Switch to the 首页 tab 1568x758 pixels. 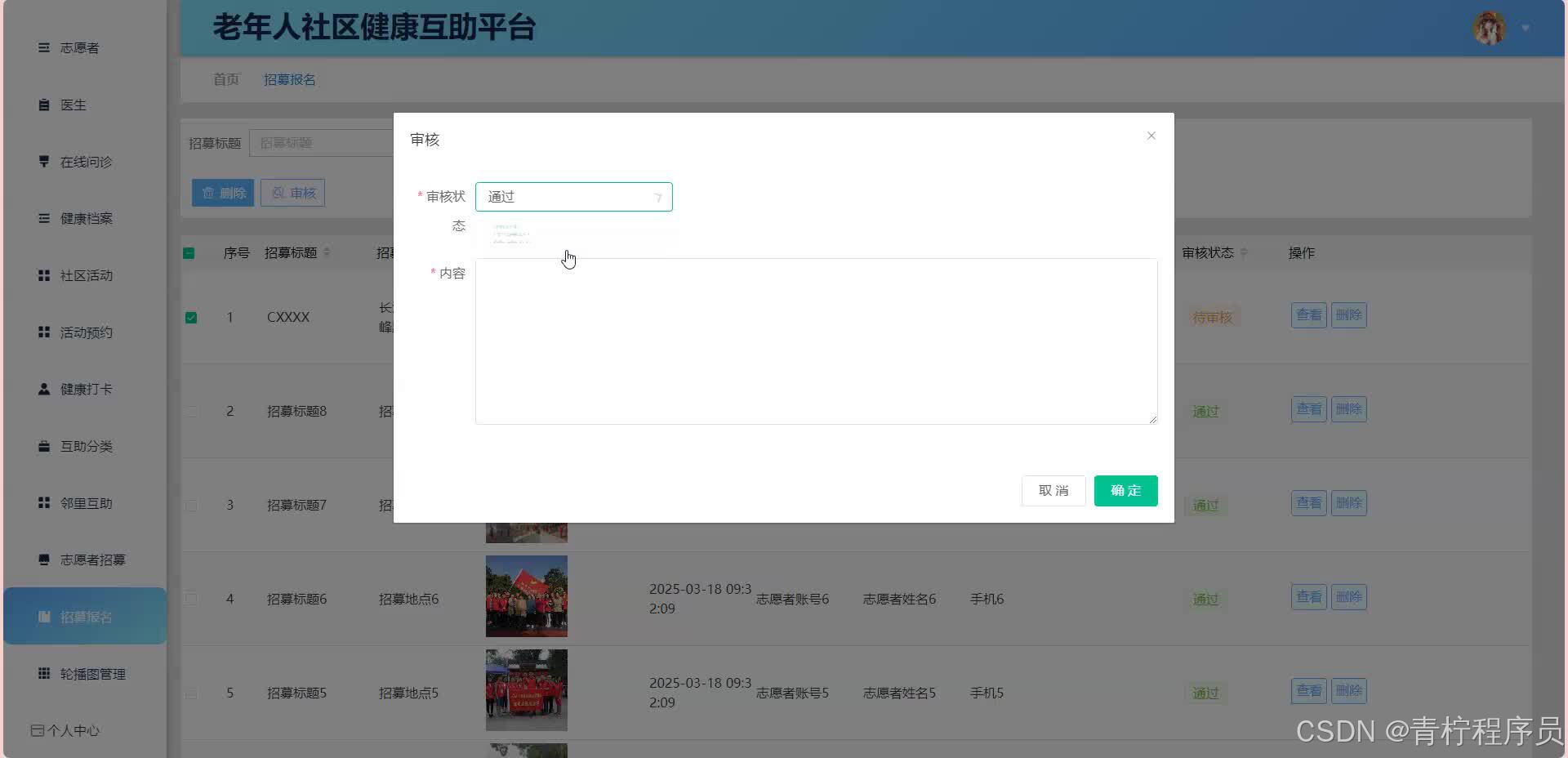click(225, 79)
